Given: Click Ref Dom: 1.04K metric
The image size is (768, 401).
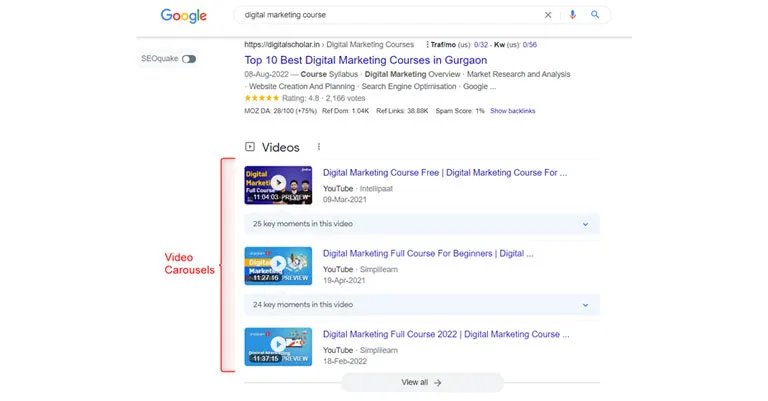Looking at the screenshot, I should [x=346, y=111].
